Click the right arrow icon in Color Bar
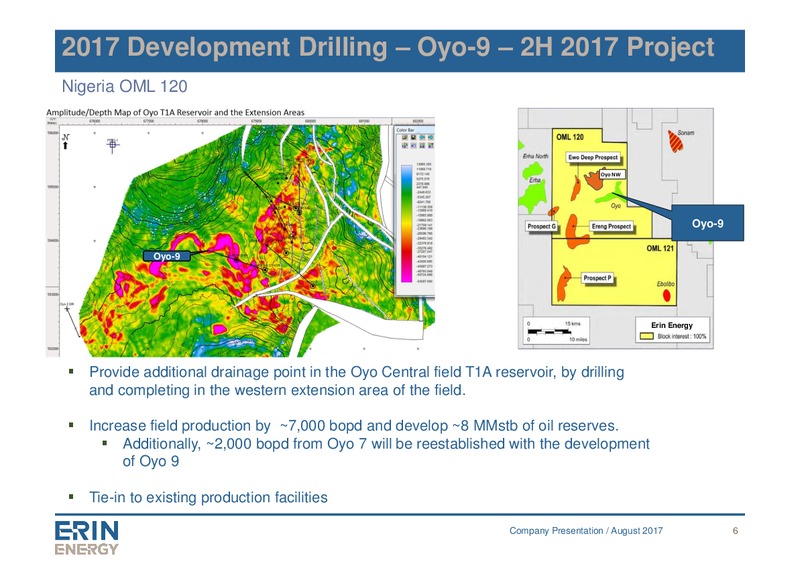This screenshot has height=570, width=800. [x=431, y=137]
